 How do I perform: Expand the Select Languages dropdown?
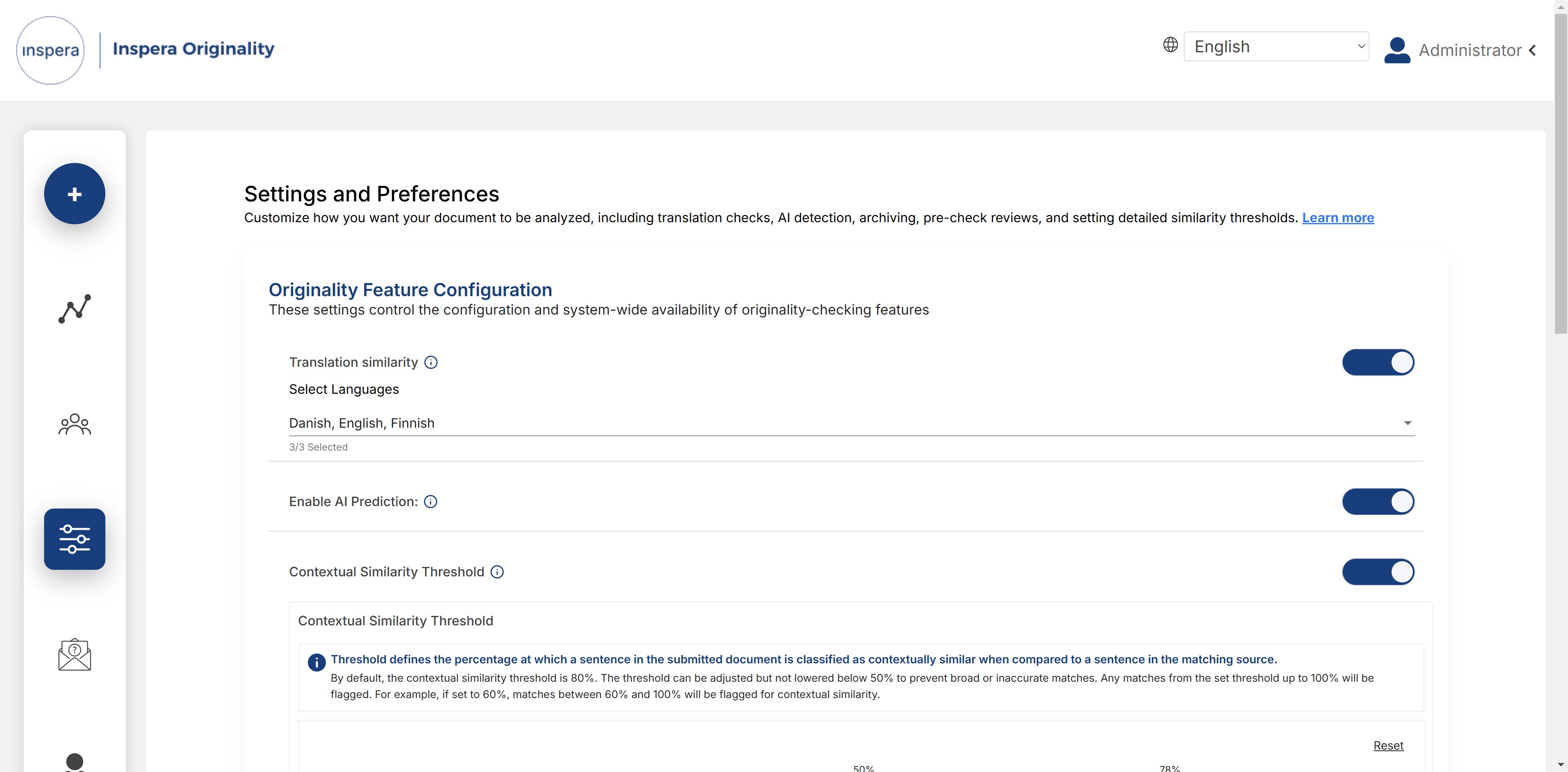tap(851, 423)
